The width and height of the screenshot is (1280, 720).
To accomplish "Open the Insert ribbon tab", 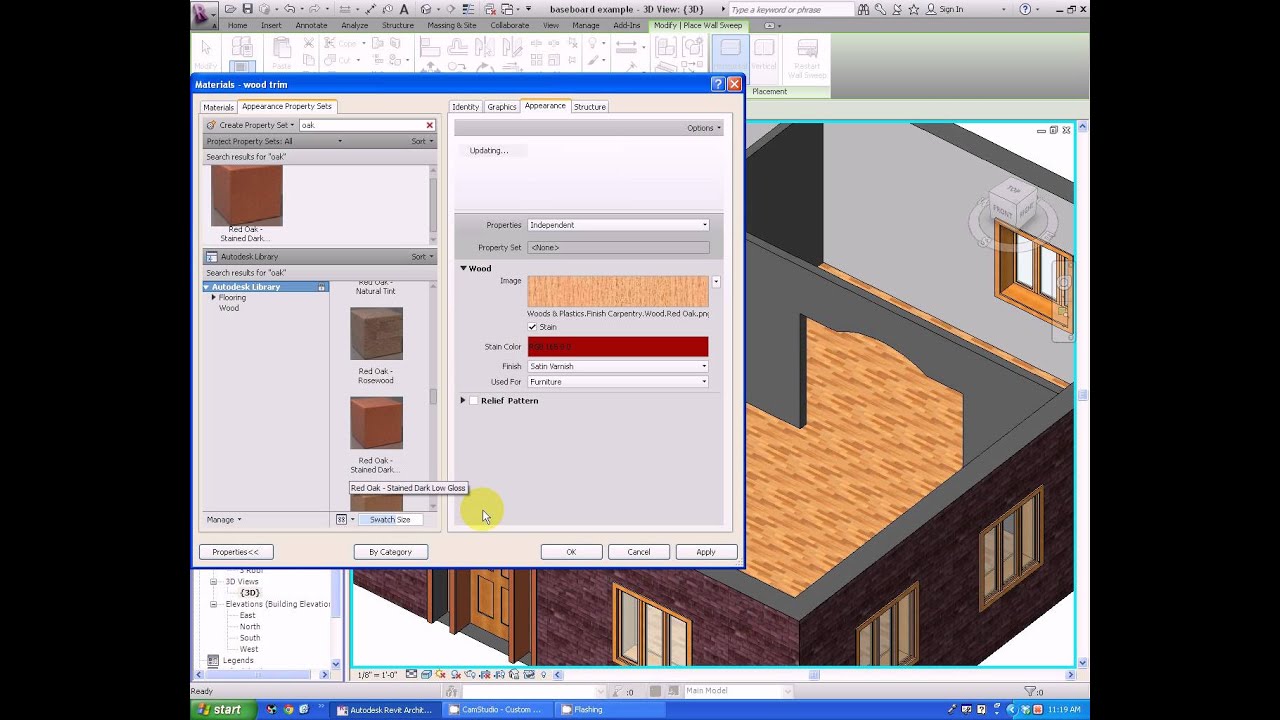I will click(271, 25).
